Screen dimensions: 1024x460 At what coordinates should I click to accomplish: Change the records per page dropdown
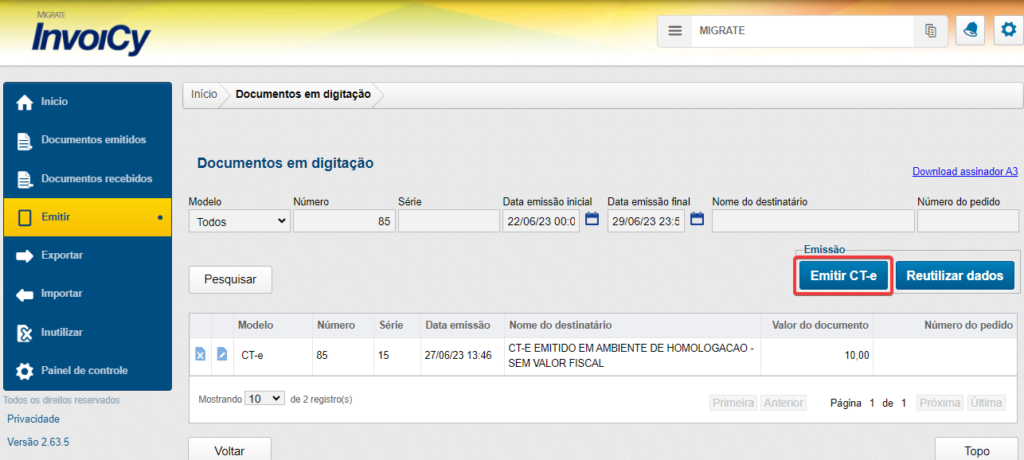(265, 398)
